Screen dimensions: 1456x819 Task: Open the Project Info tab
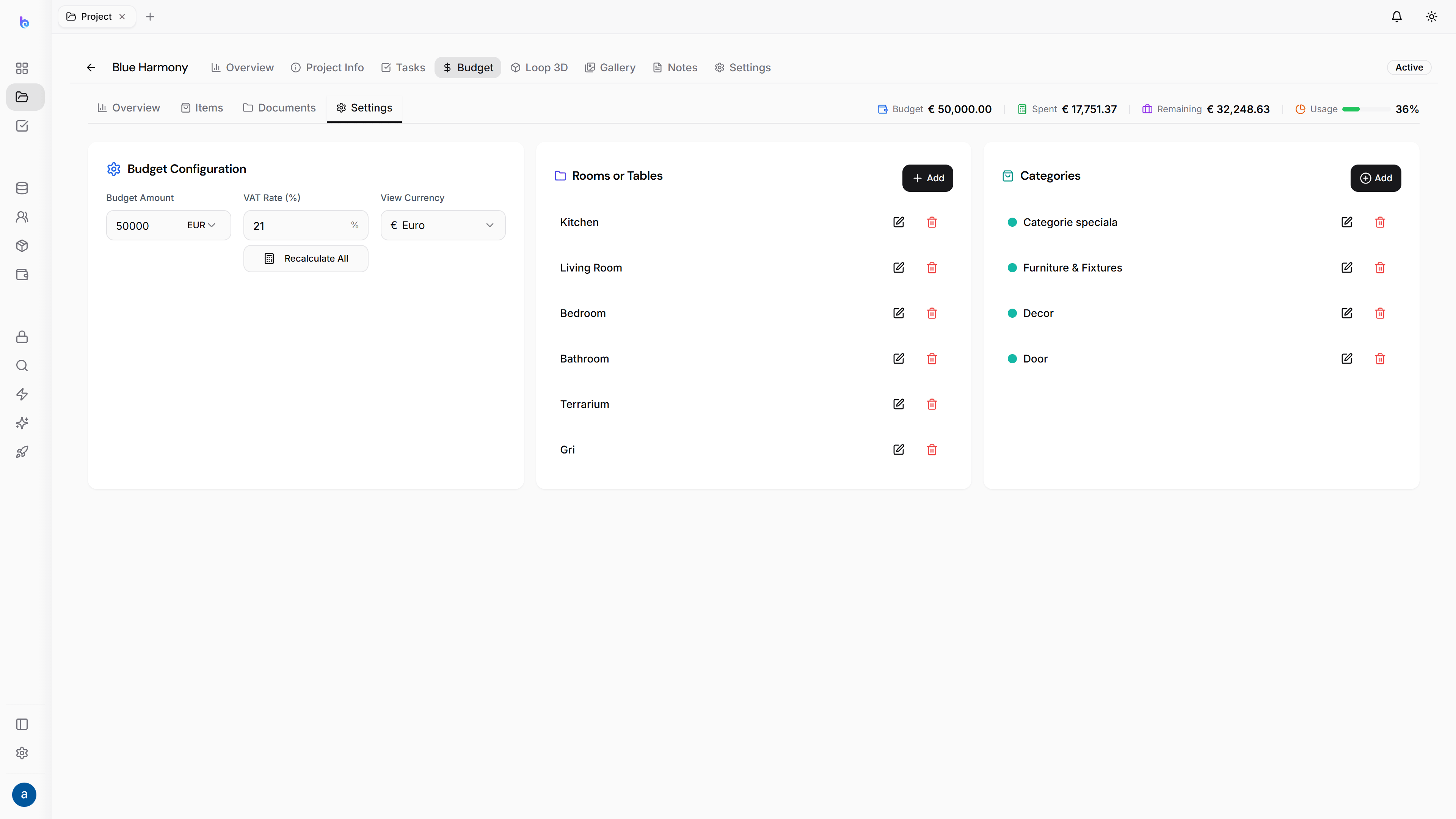[327, 68]
